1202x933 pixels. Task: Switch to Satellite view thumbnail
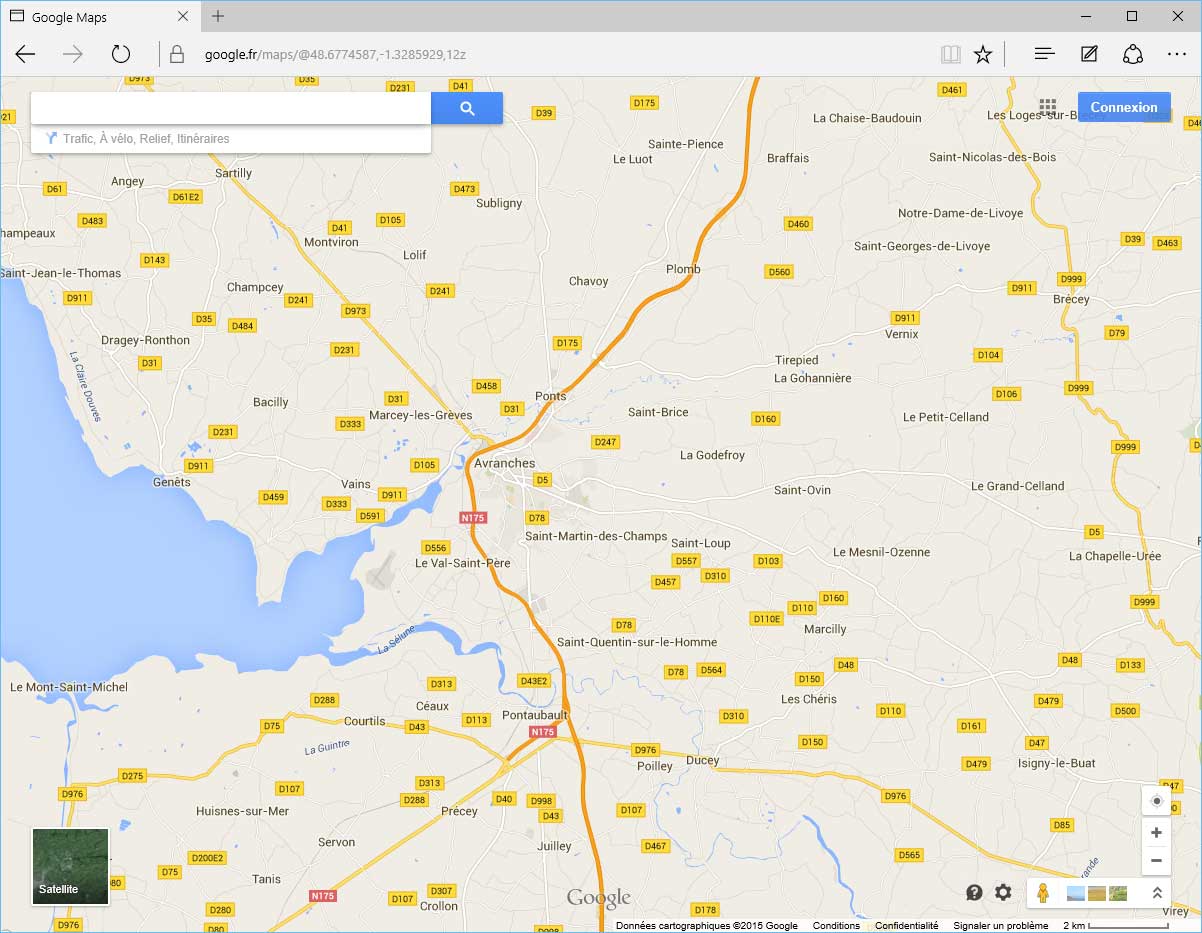(x=70, y=866)
